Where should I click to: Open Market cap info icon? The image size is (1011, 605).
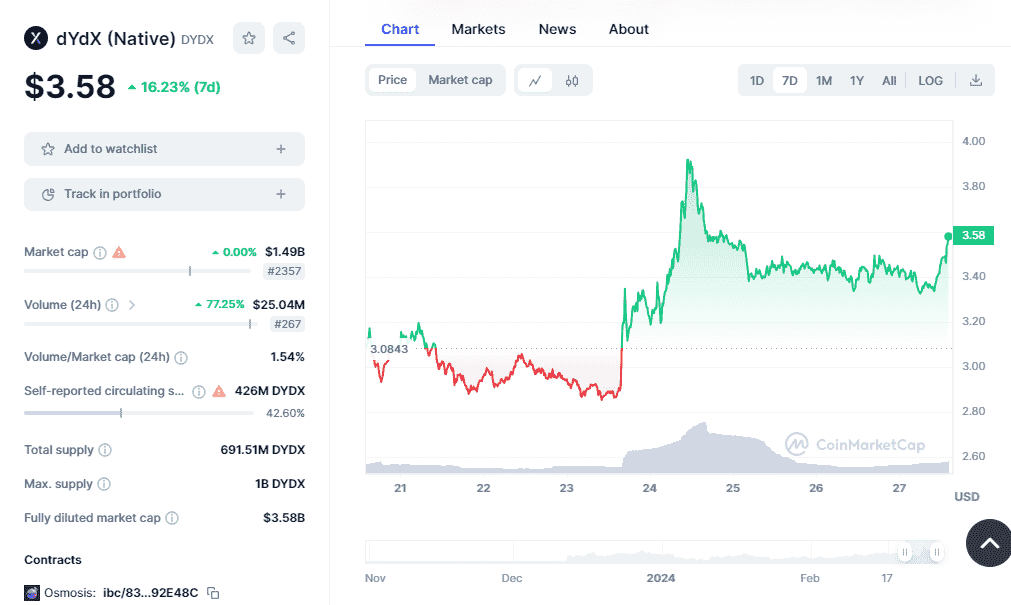click(100, 252)
